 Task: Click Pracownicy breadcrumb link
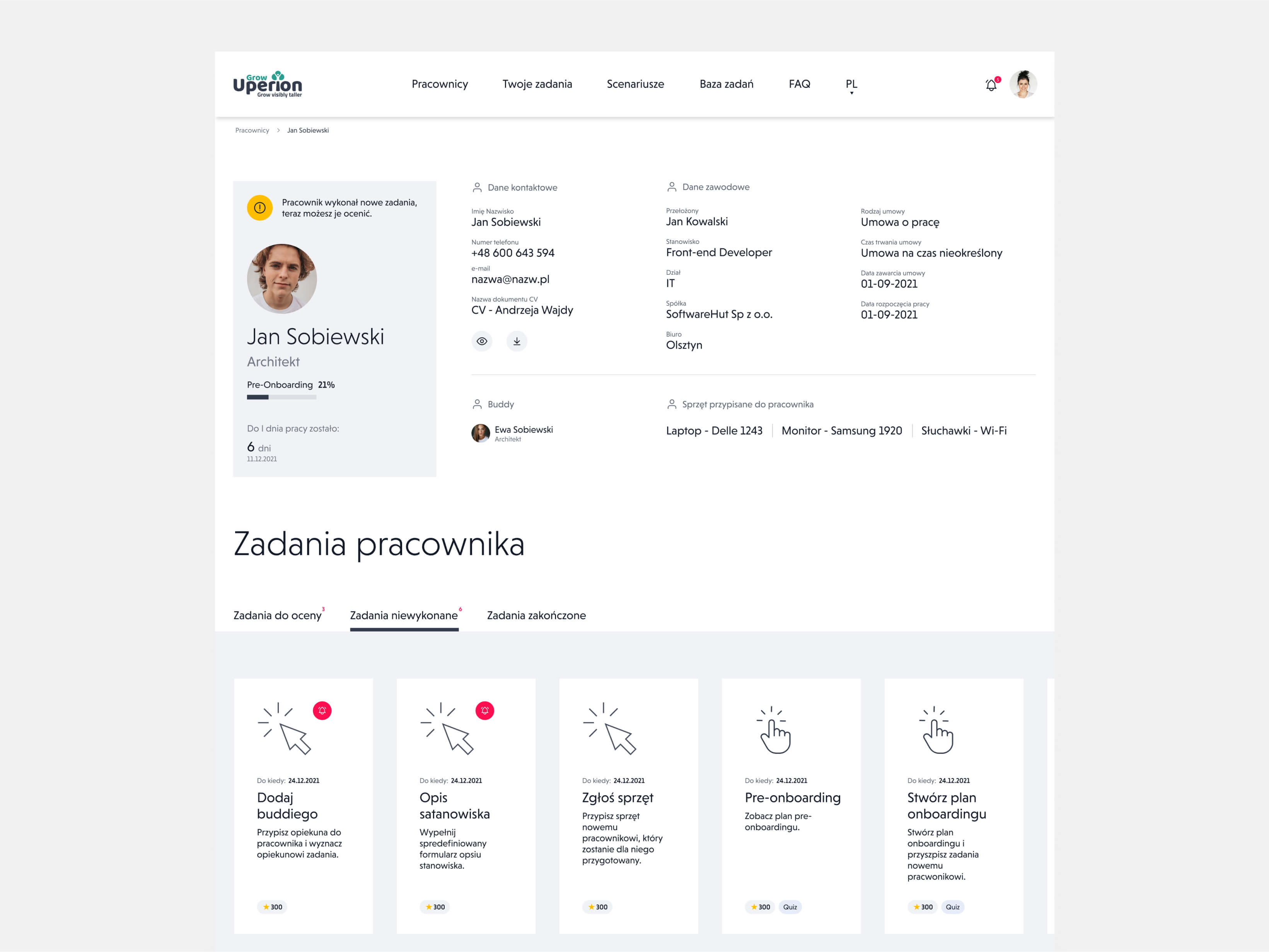pyautogui.click(x=252, y=130)
